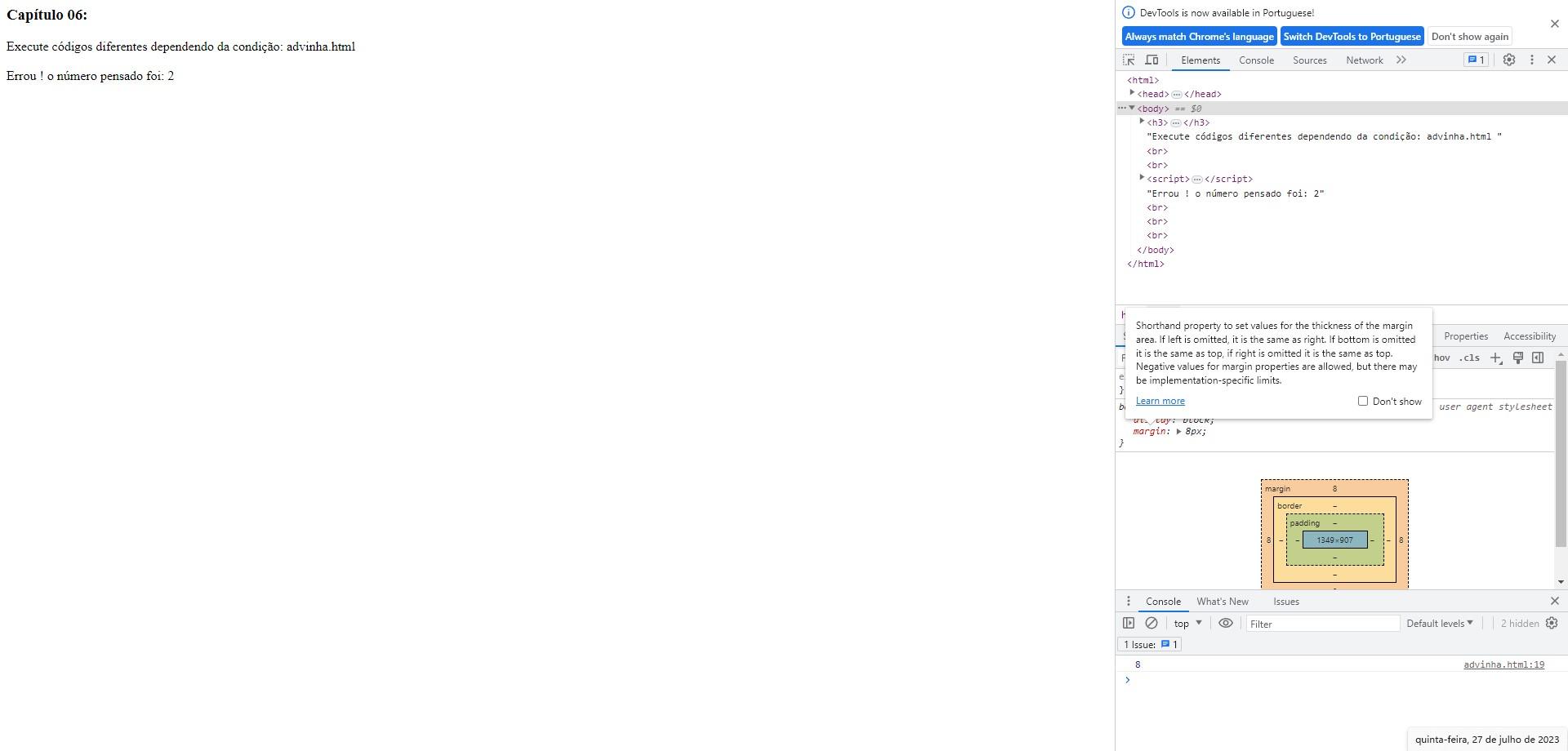Click the styles pane scroll down arrow

pyautogui.click(x=1561, y=582)
